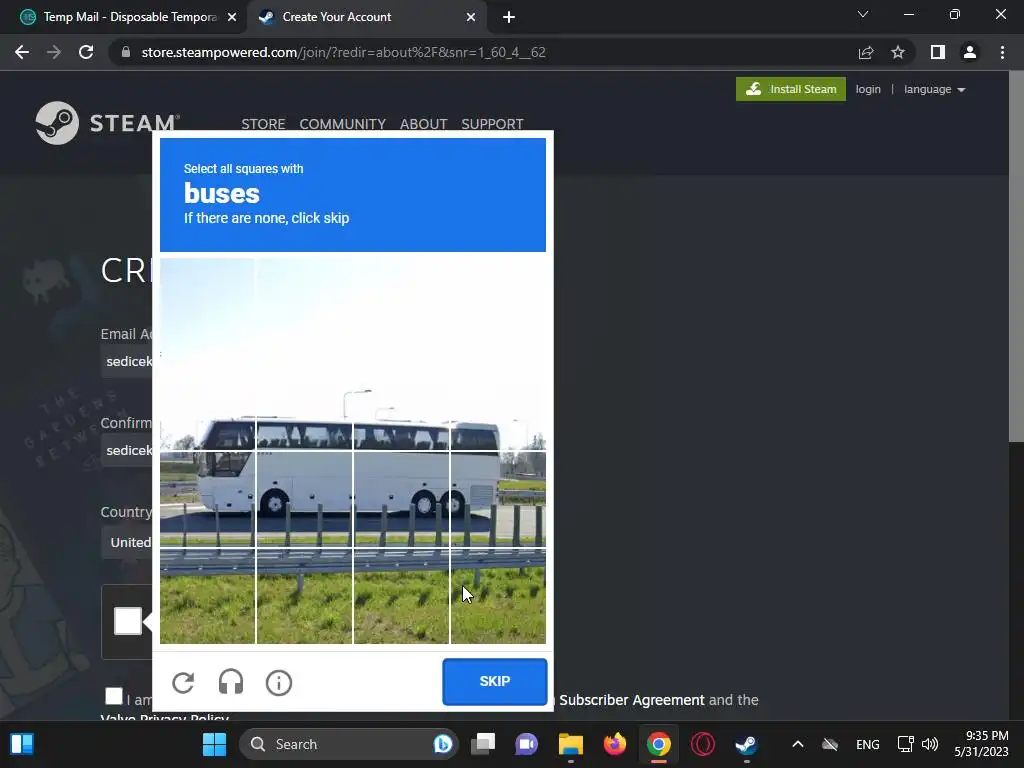The image size is (1024, 768).
Task: Open the clock showing 9:35 PM
Action: pos(982,744)
